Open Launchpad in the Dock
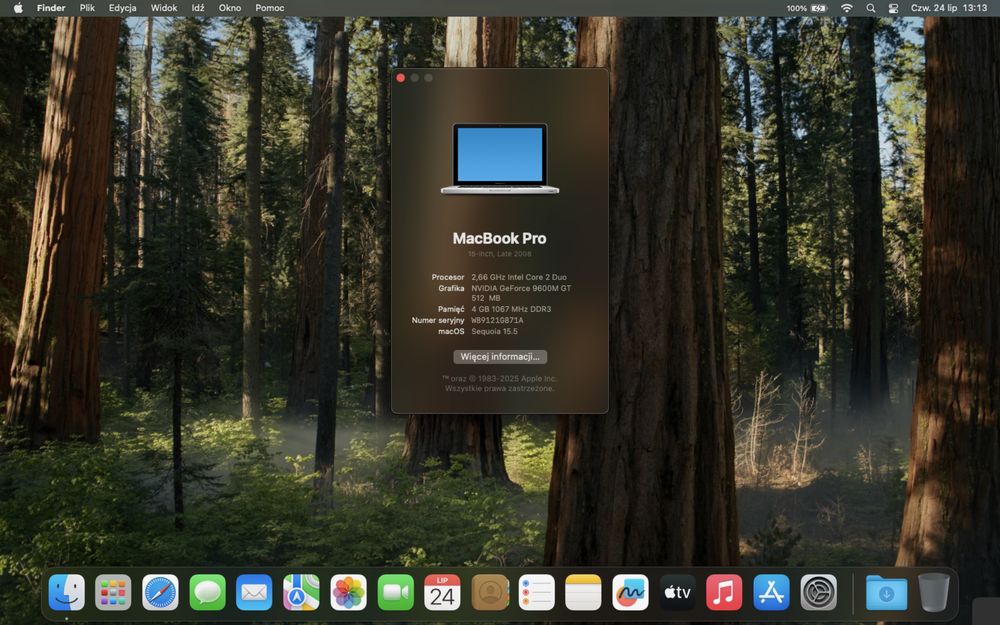The height and width of the screenshot is (625, 1000). pyautogui.click(x=113, y=592)
